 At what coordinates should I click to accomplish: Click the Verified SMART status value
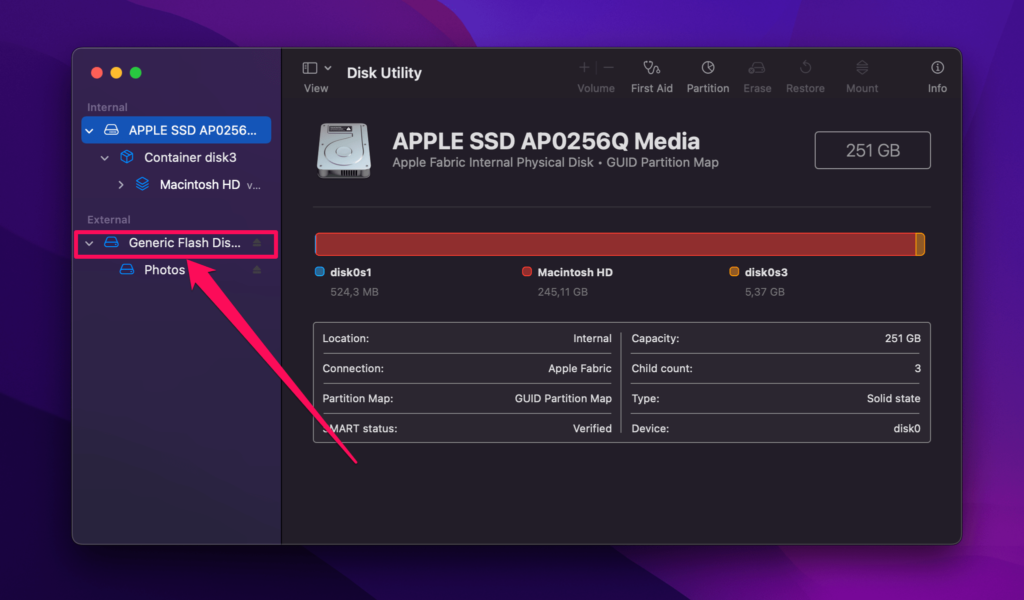click(x=592, y=428)
